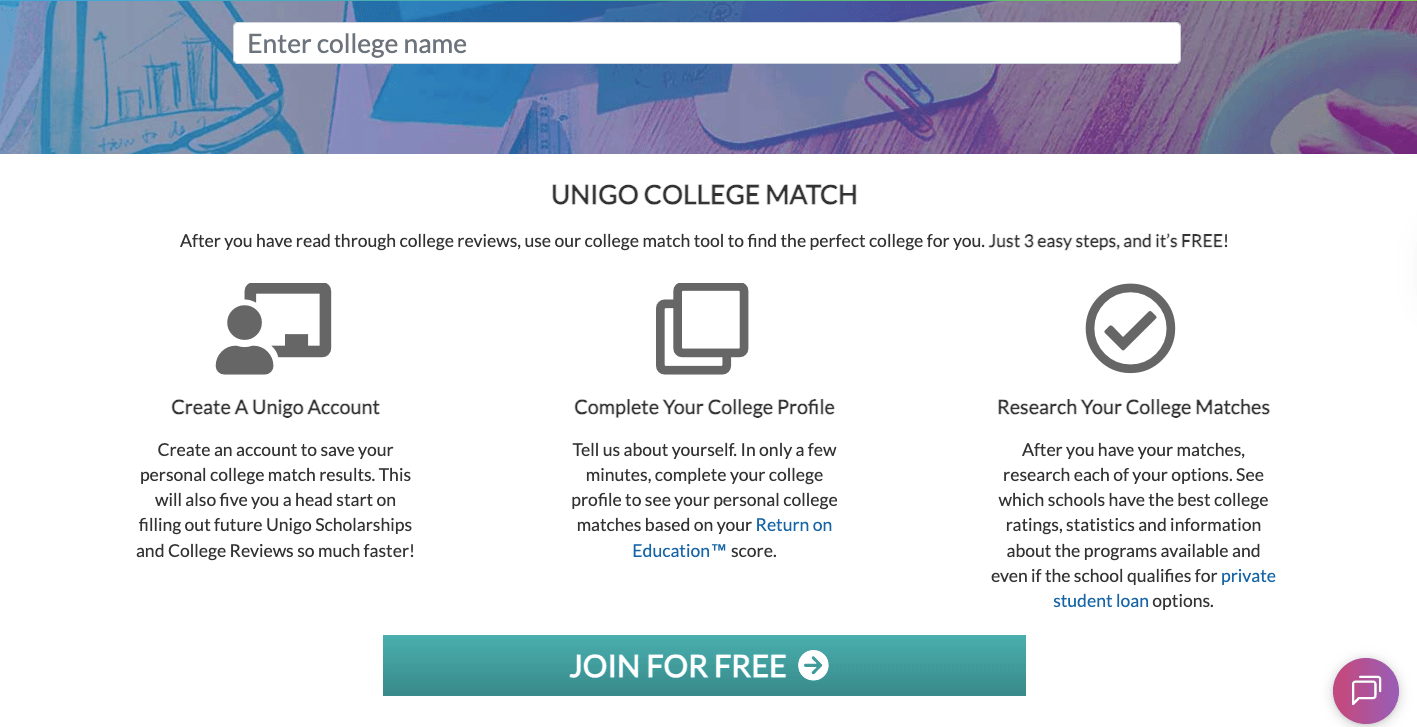
Task: Click the intro sentence about 3 easy steps
Action: pos(704,241)
